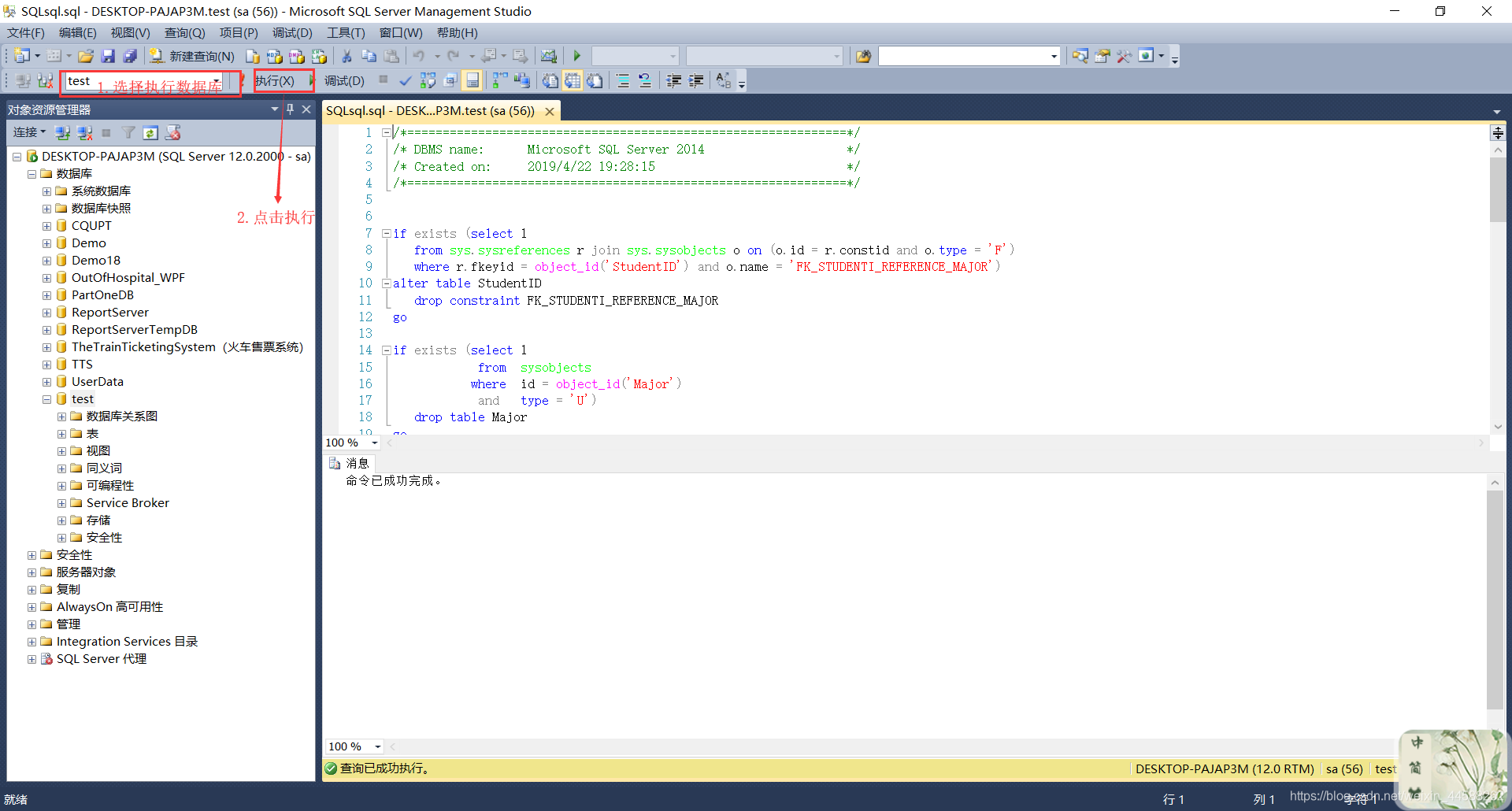Screen dimensions: 1512x811
Task: Click the Cut scissors icon
Action: pyautogui.click(x=346, y=56)
